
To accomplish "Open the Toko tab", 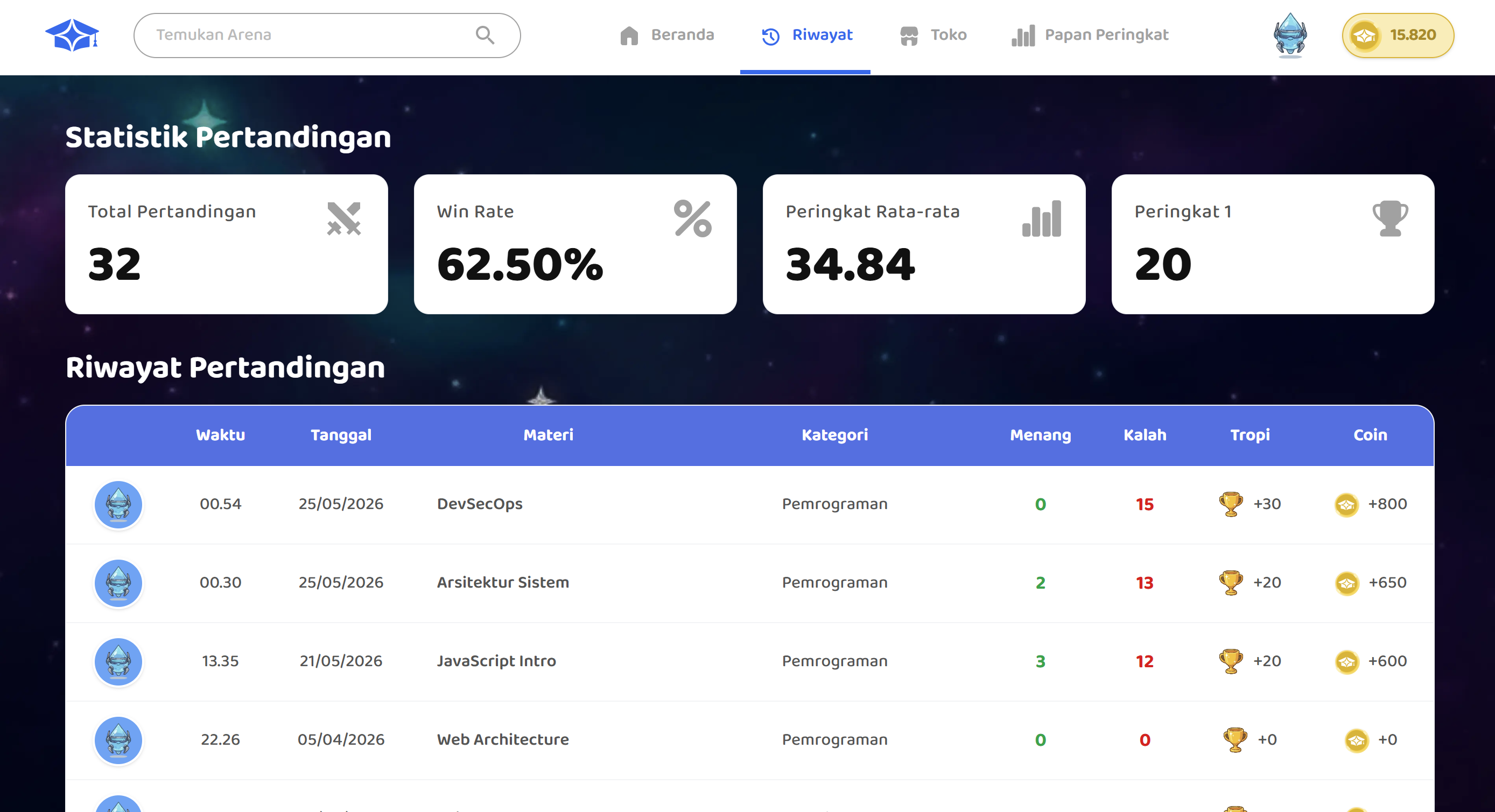I will pos(932,36).
